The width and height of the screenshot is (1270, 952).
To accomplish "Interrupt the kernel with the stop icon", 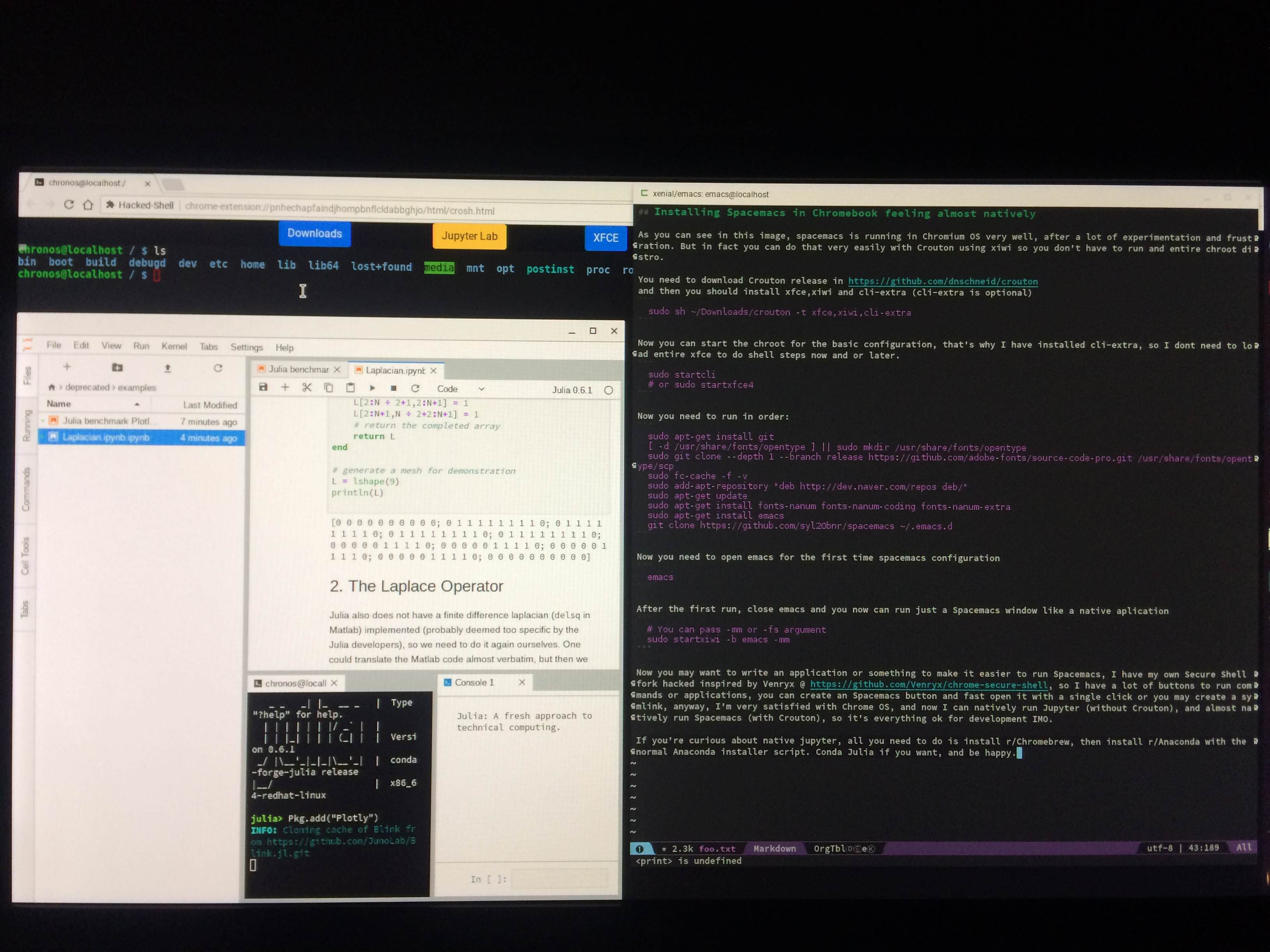I will pos(393,388).
